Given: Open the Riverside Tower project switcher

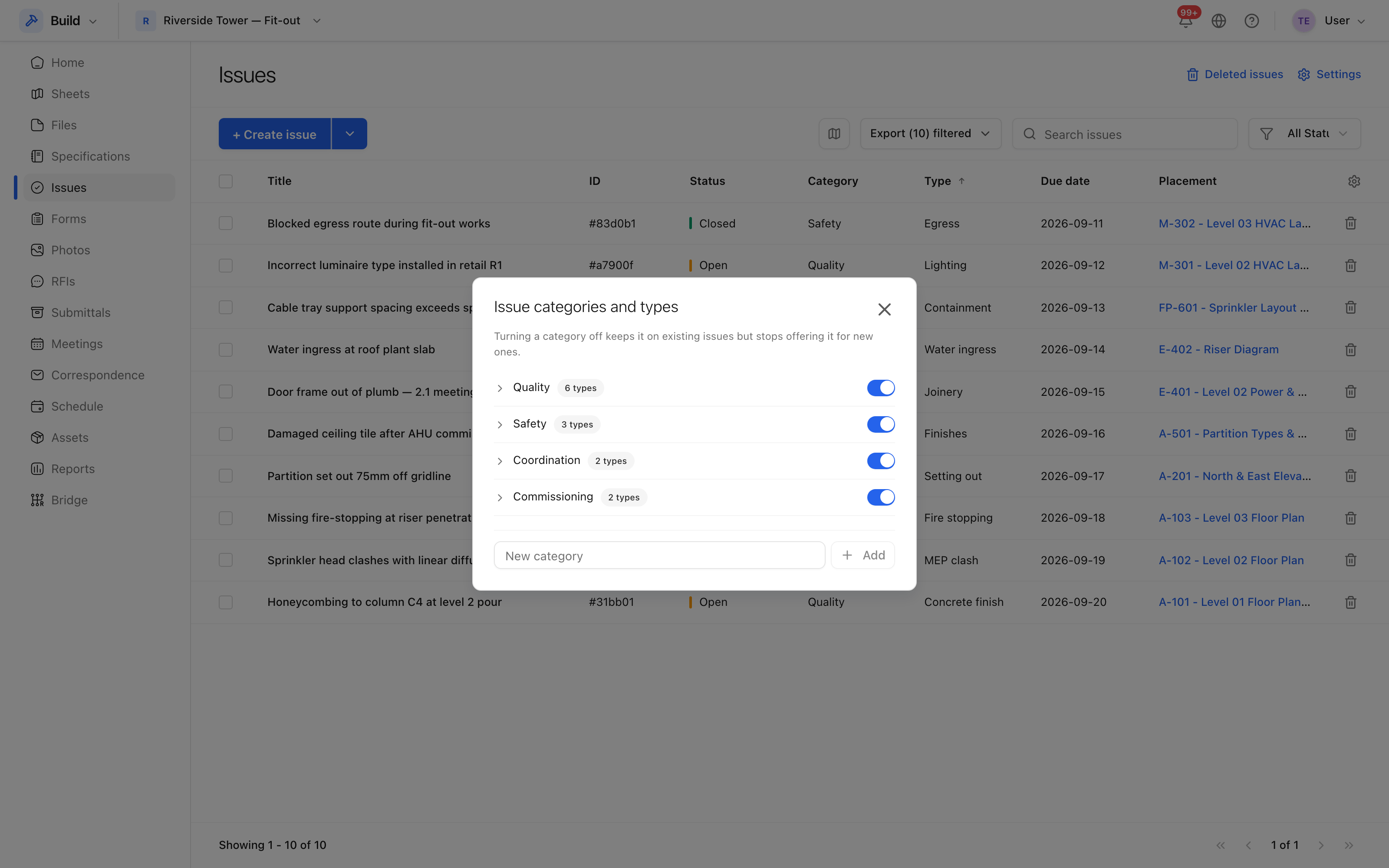Looking at the screenshot, I should (228, 21).
